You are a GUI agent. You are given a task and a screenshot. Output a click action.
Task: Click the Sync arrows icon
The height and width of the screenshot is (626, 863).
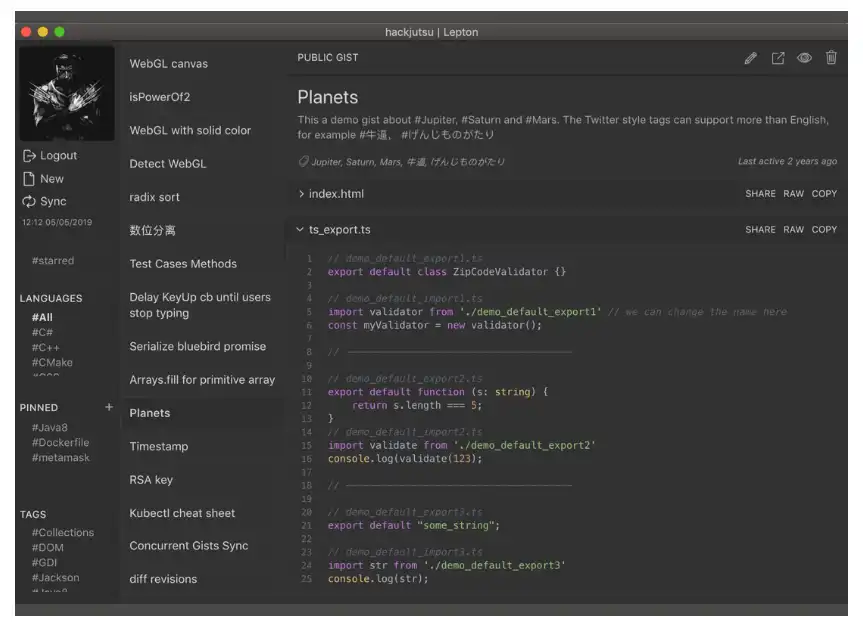tap(29, 202)
